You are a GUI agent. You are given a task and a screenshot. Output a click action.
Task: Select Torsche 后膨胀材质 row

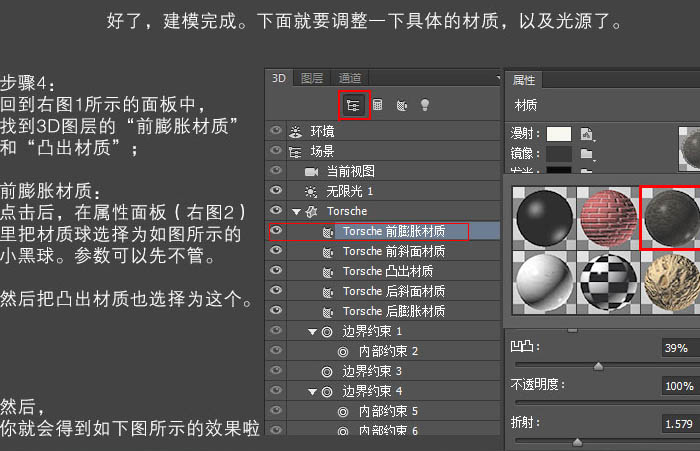pyautogui.click(x=384, y=311)
